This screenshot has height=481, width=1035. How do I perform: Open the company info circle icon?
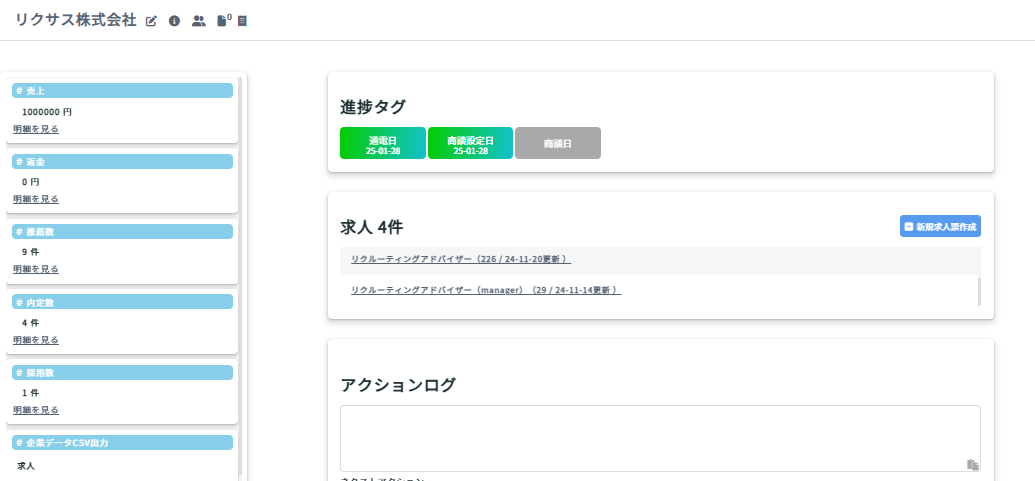[x=174, y=21]
